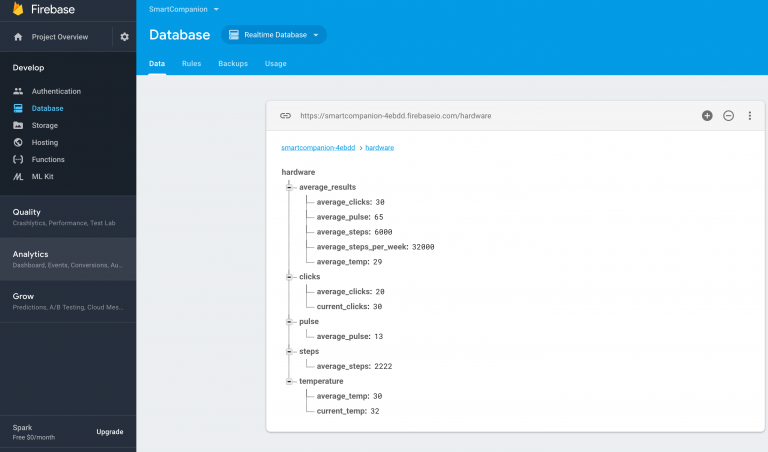Open the three-dot overflow menu
This screenshot has width=768, height=452.
[x=749, y=116]
